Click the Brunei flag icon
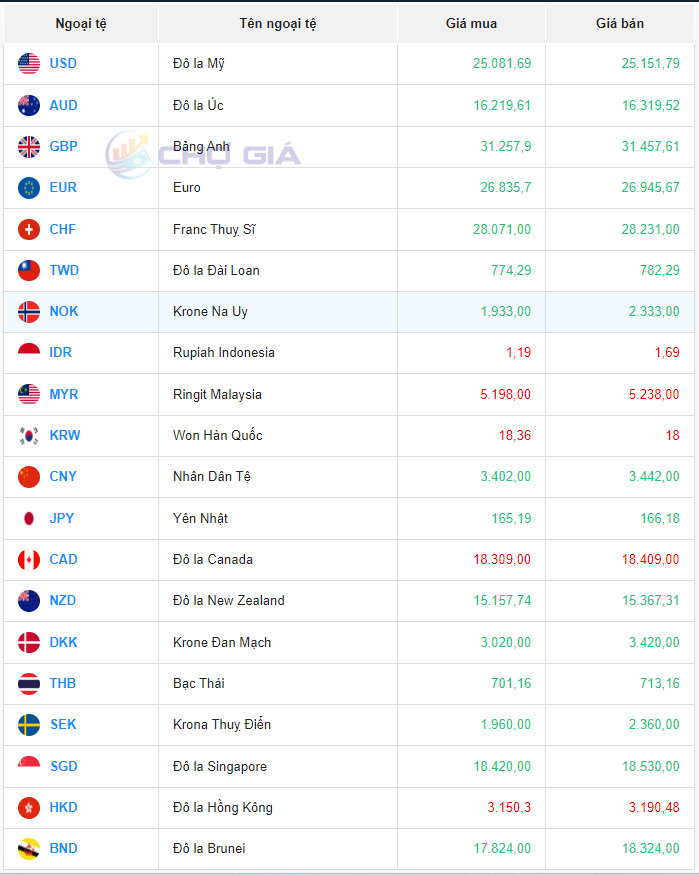 tap(29, 849)
